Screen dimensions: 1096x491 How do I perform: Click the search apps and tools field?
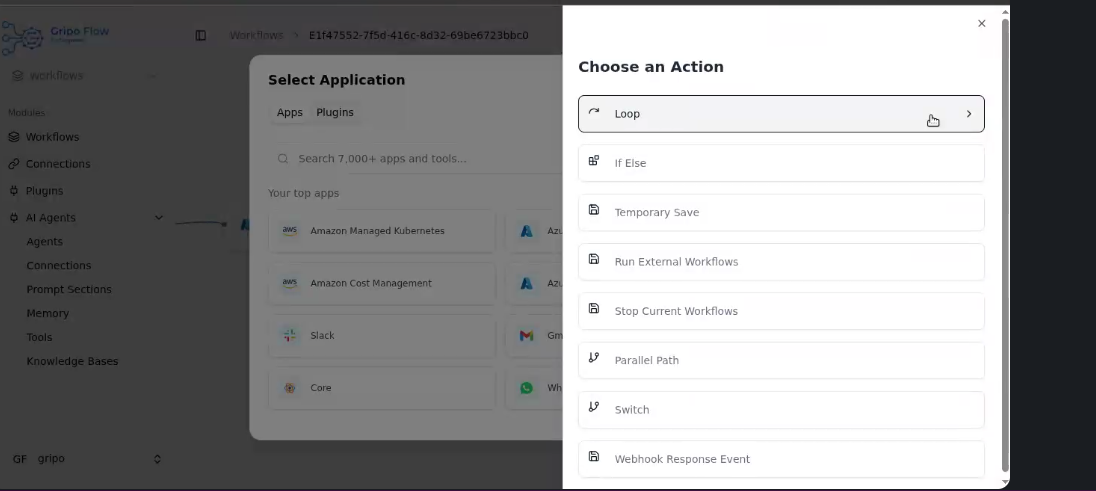click(420, 159)
